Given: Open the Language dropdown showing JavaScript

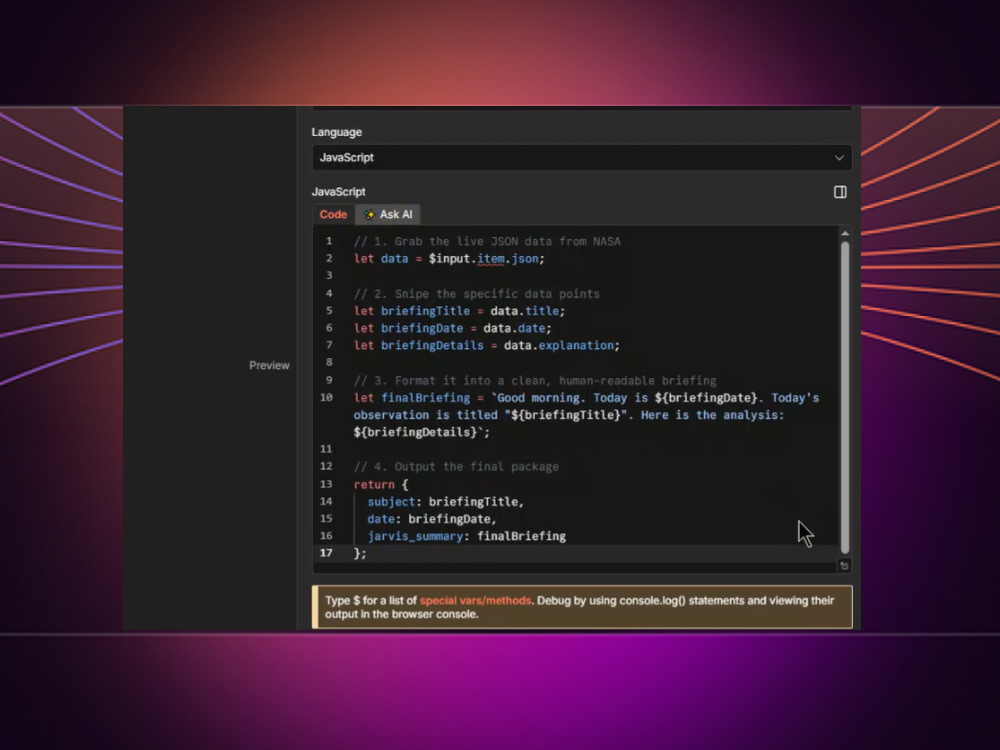Looking at the screenshot, I should click(x=582, y=158).
